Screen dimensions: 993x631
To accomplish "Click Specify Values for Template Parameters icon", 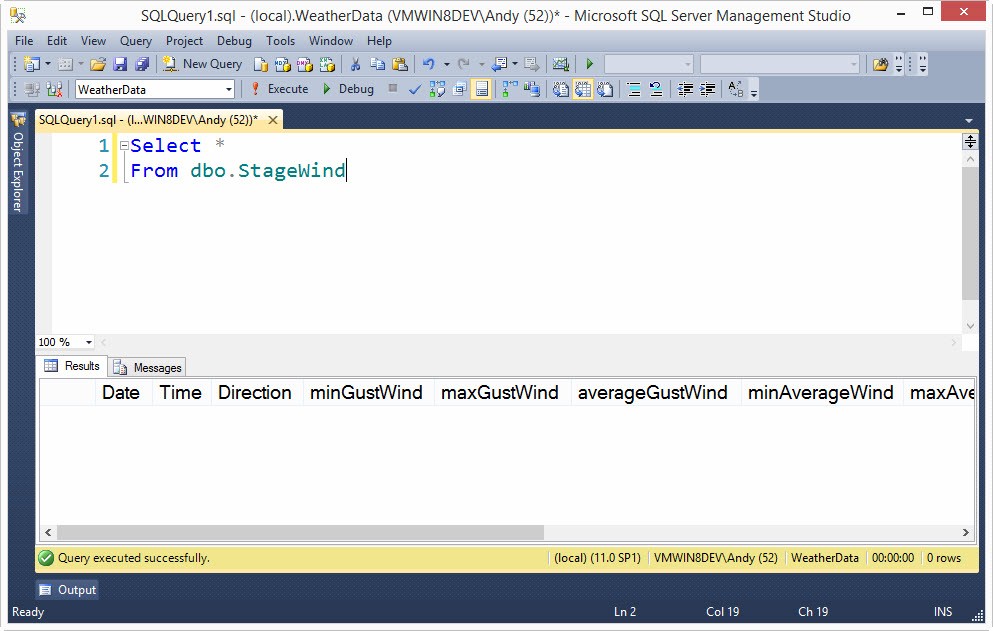I will click(735, 89).
